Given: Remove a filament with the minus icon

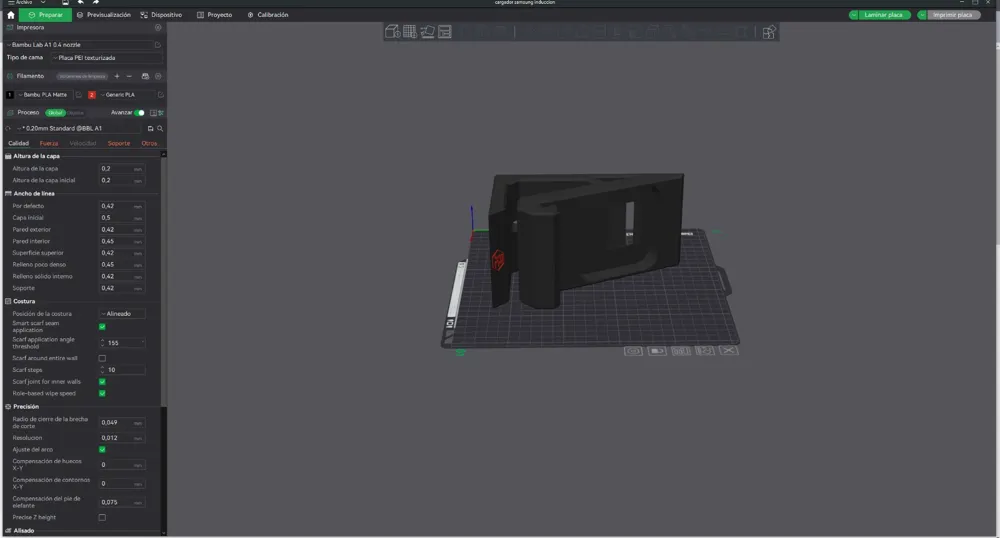Looking at the screenshot, I should [129, 76].
